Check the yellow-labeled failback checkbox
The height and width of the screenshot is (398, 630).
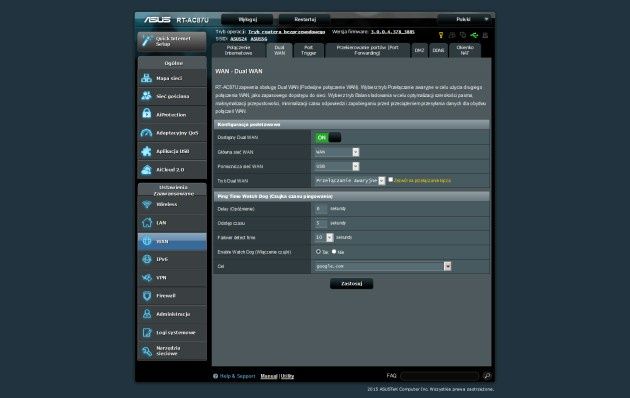click(x=391, y=180)
